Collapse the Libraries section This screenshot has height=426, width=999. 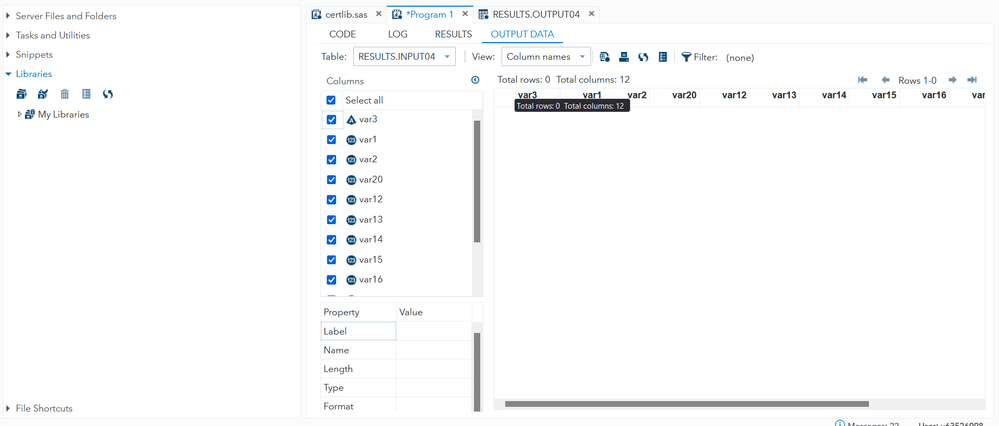click(8, 74)
